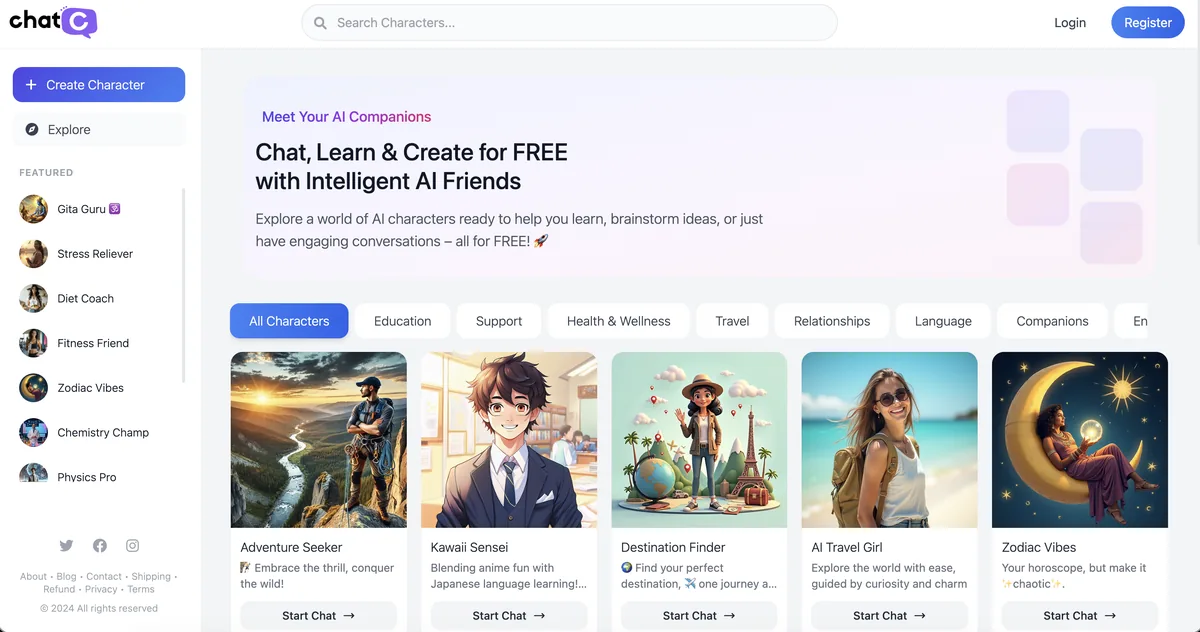Open the Shipping footer link

151,576
